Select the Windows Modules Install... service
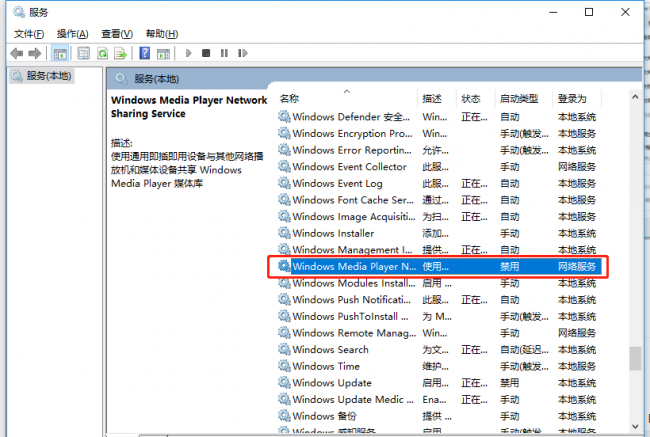The width and height of the screenshot is (650, 437). pyautogui.click(x=439, y=283)
